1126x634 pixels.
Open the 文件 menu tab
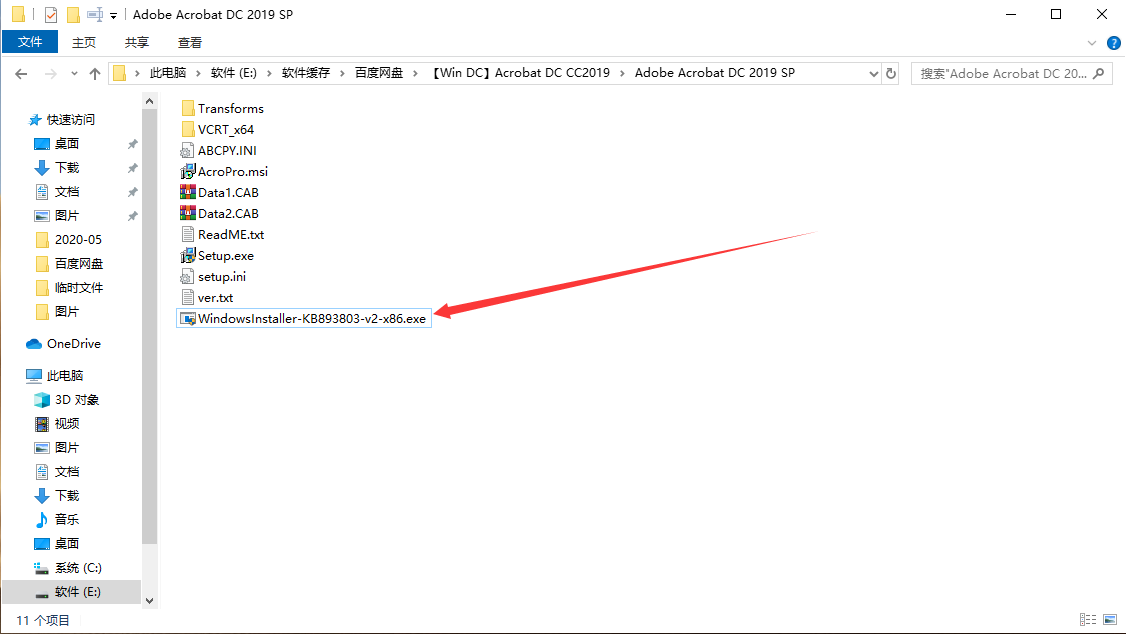(x=30, y=42)
